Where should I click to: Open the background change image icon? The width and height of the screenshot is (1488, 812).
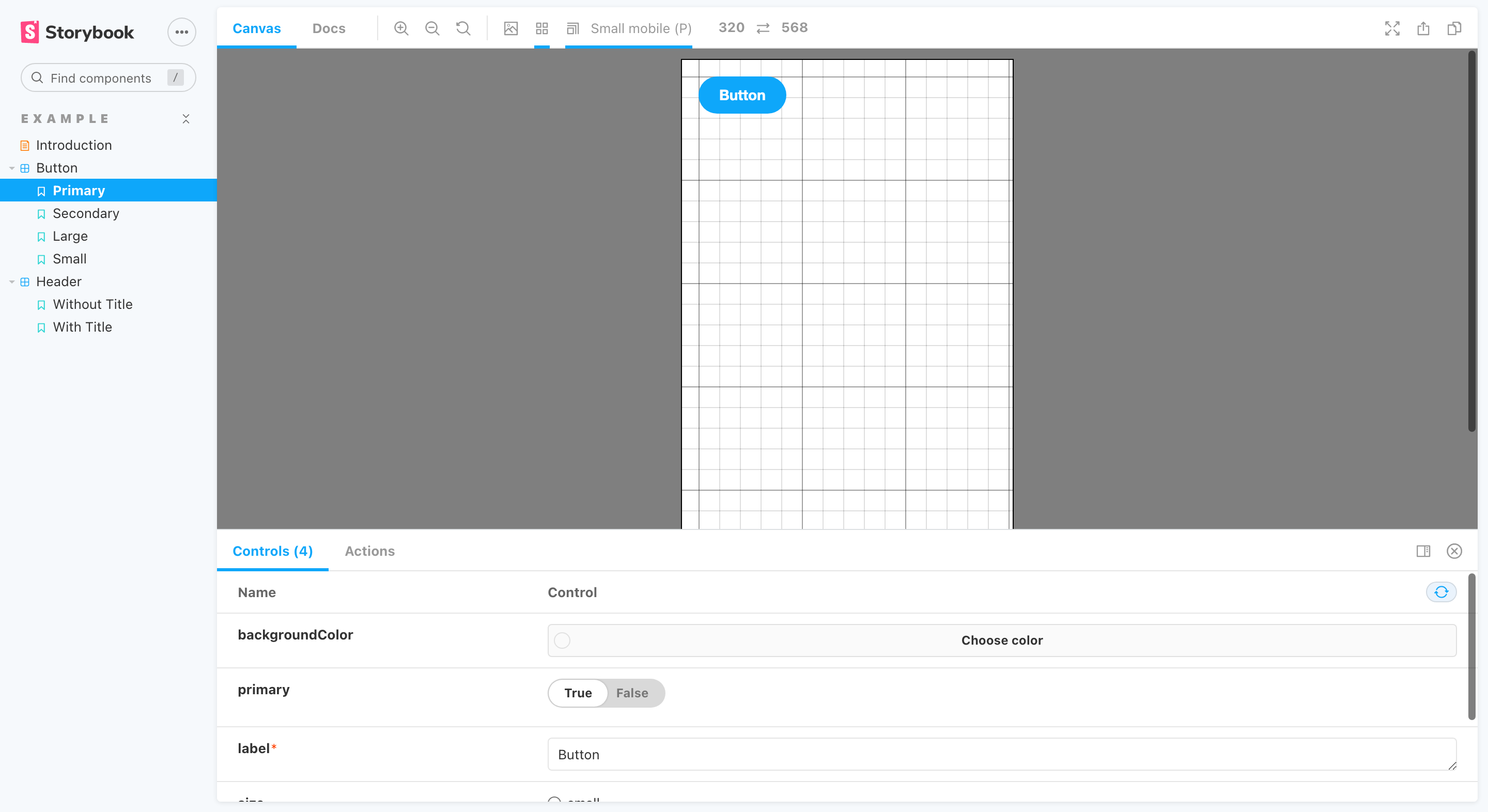point(510,28)
